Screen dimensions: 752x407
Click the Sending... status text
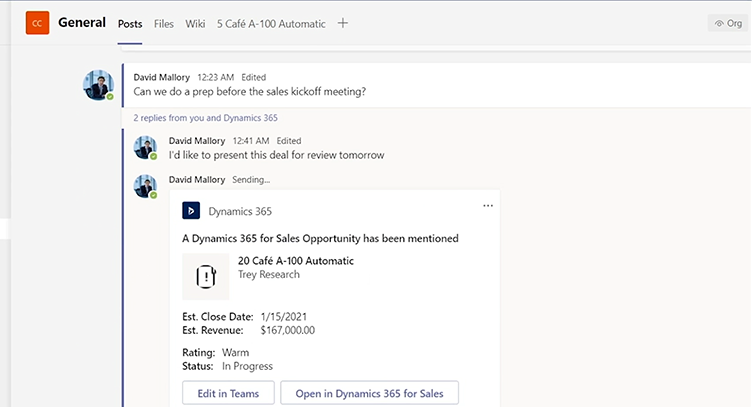[251, 180]
